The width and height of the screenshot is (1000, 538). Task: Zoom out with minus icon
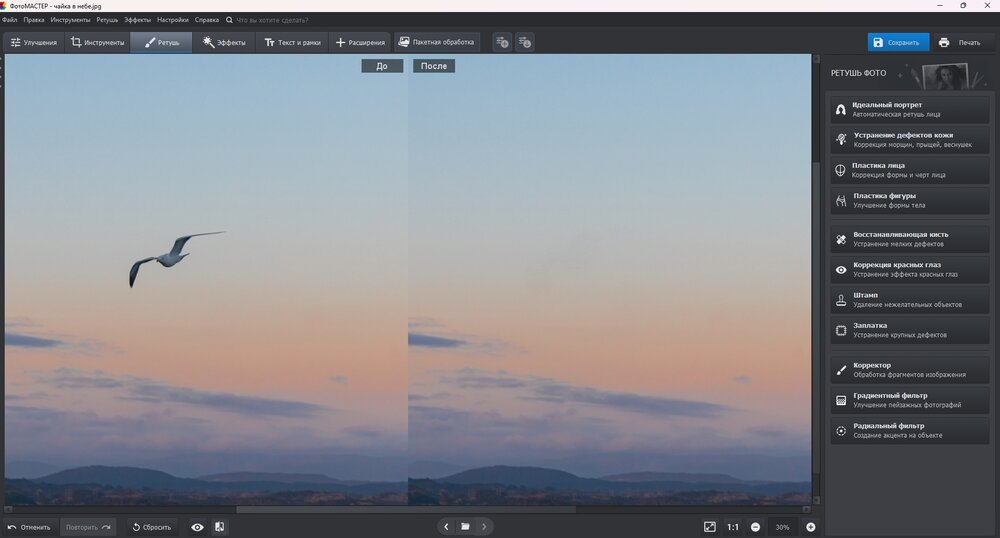(x=755, y=527)
